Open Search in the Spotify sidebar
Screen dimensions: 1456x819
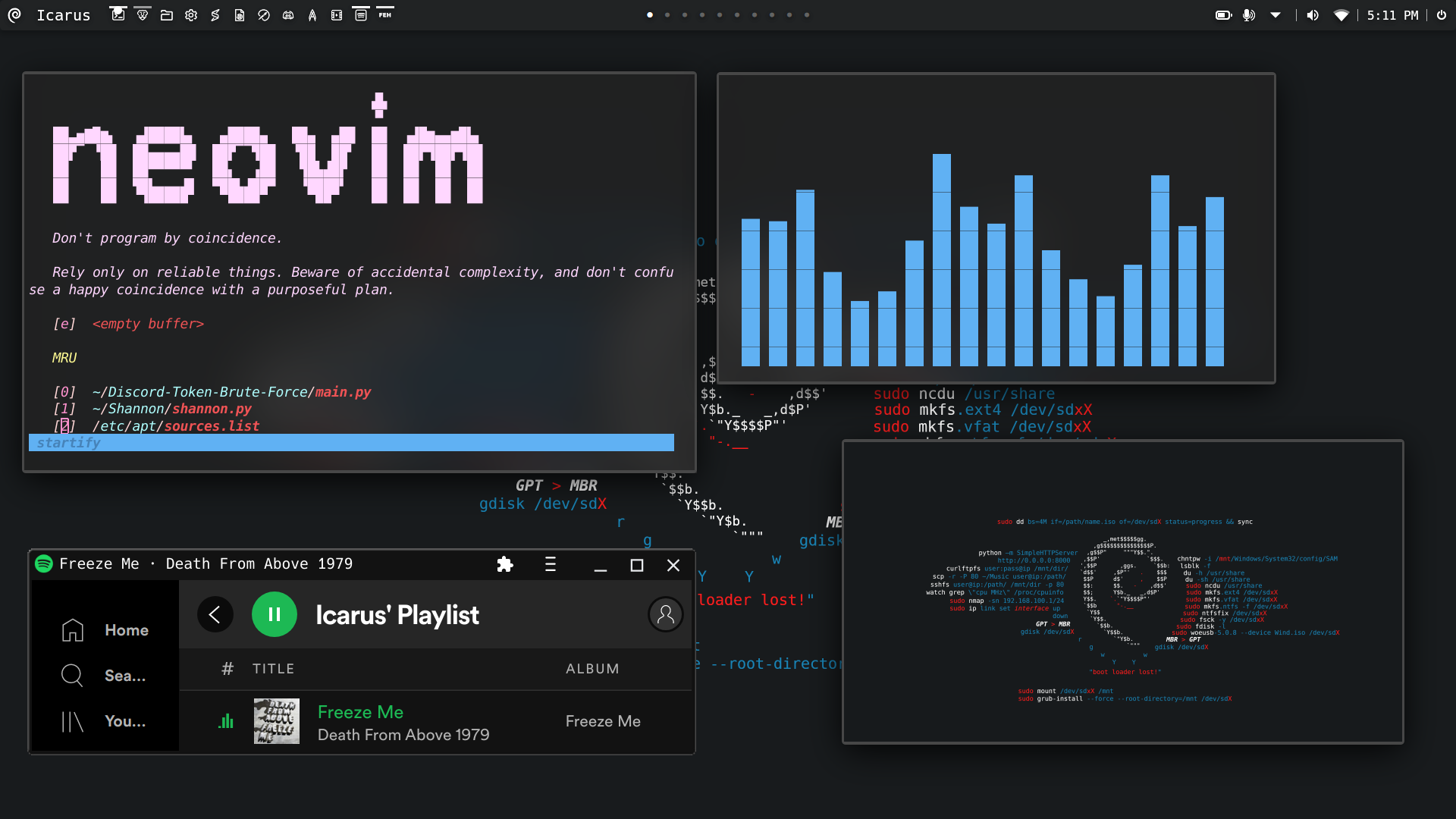pos(72,675)
